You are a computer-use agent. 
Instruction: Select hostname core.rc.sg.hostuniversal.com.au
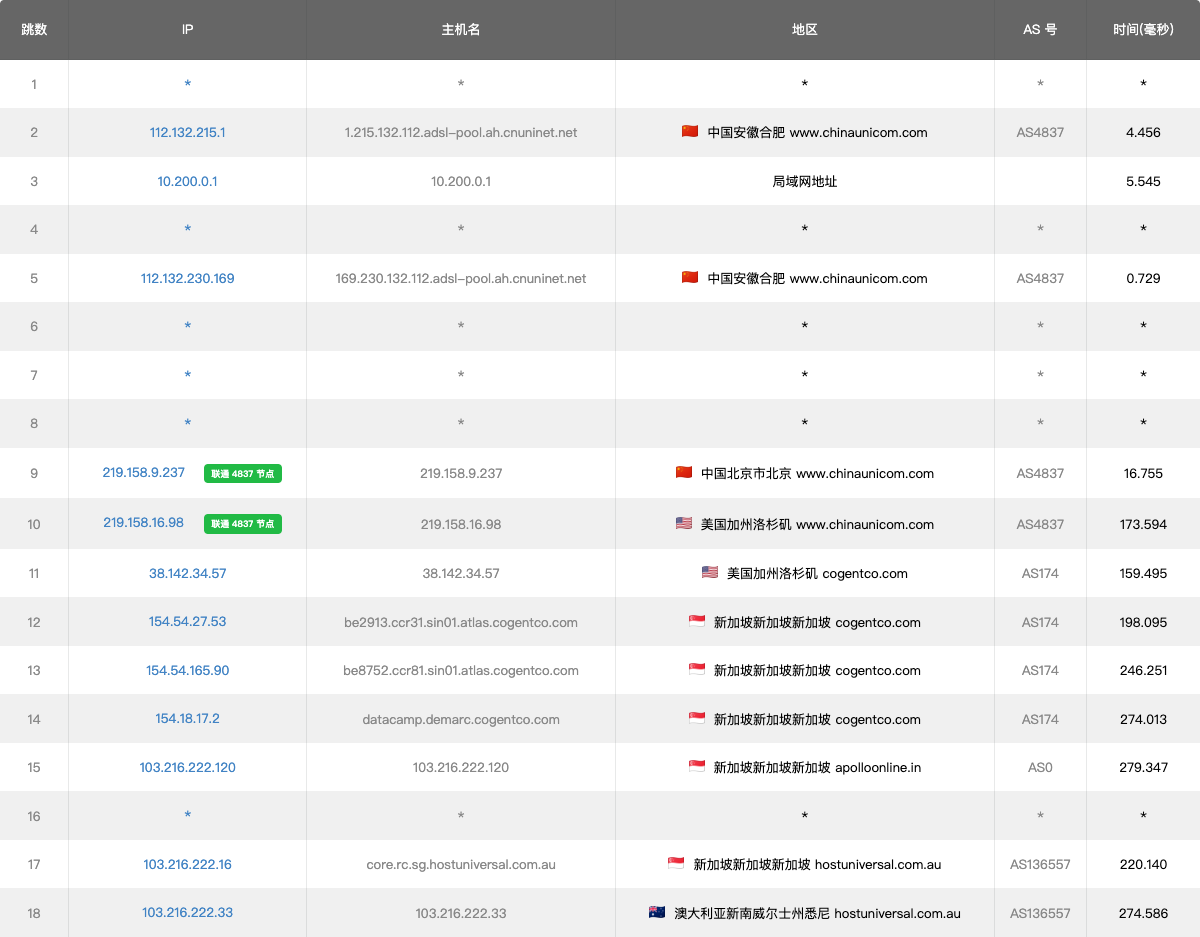click(461, 864)
